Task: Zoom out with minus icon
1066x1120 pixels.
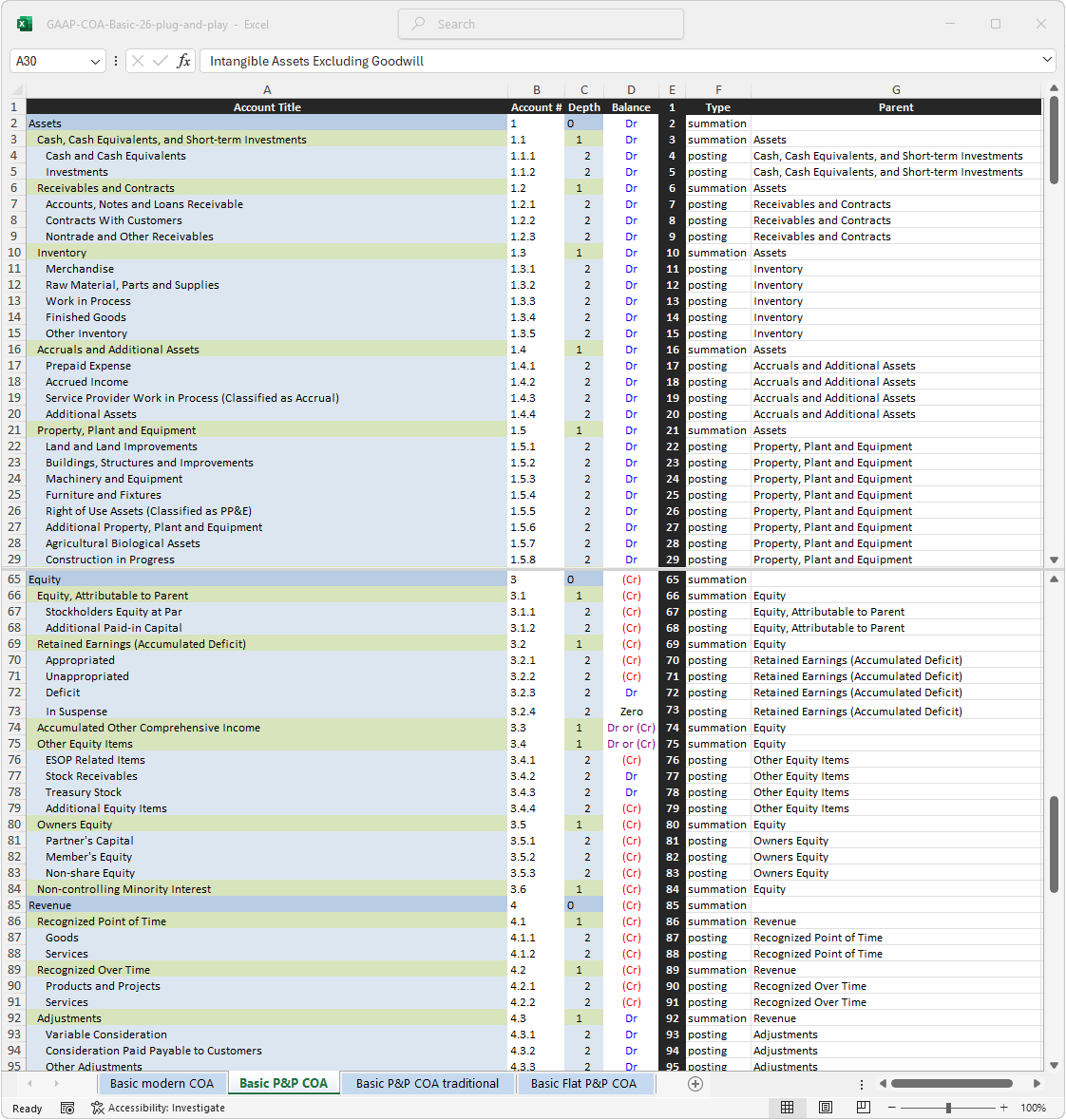Action: [892, 1108]
